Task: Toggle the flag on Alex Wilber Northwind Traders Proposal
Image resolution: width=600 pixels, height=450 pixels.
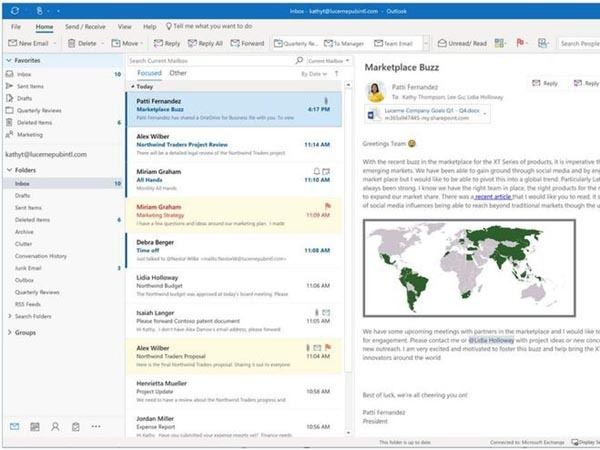Action: [x=328, y=347]
